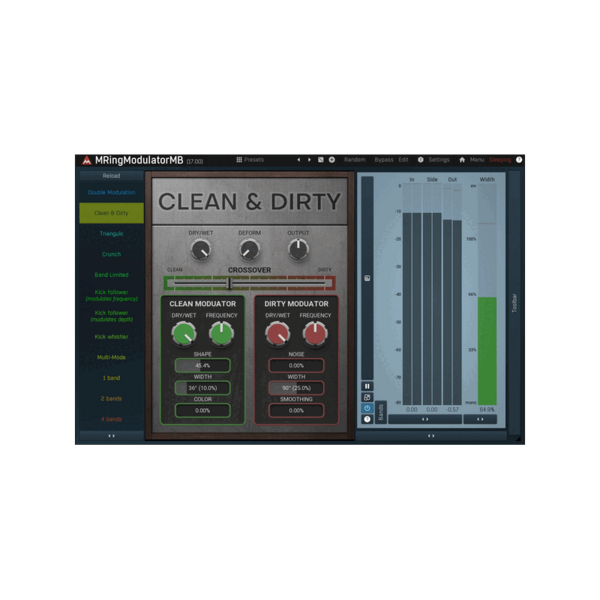Screen dimensions: 600x600
Task: Click Clean WIDTH 36° (10.0%) field
Action: [x=202, y=388]
